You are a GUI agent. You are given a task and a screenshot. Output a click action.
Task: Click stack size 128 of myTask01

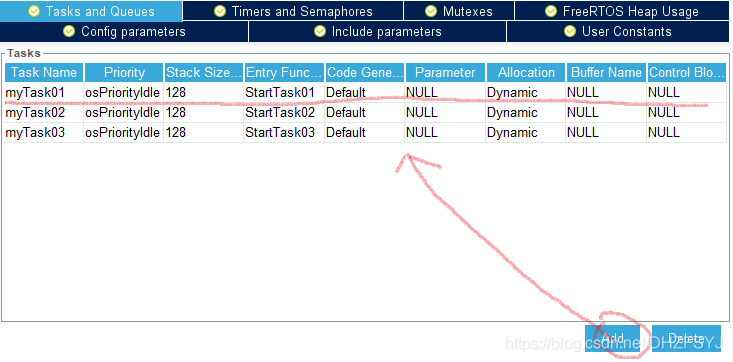click(x=204, y=93)
